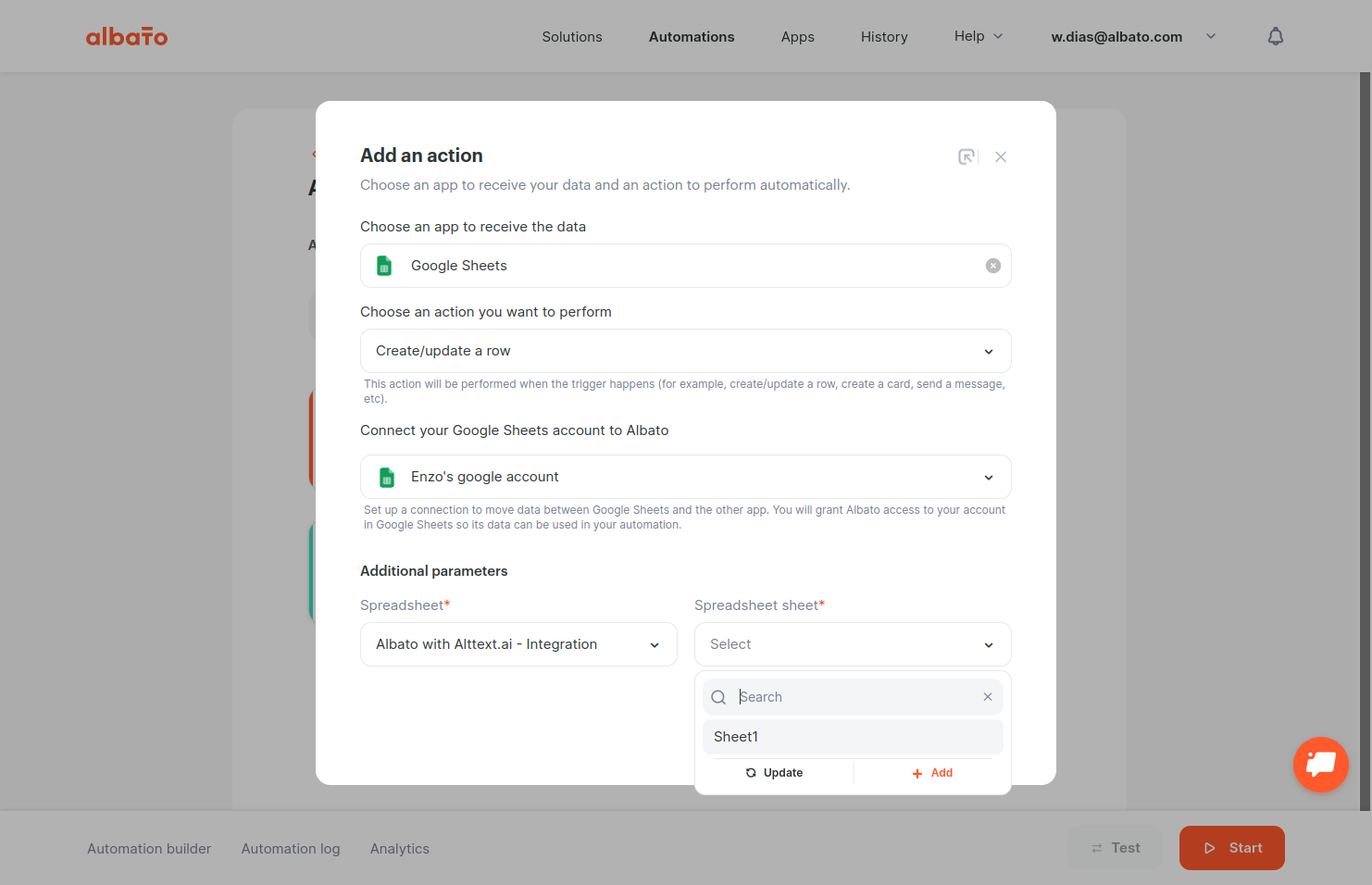Select Sheet1 from the list
This screenshot has height=885, width=1372.
853,737
